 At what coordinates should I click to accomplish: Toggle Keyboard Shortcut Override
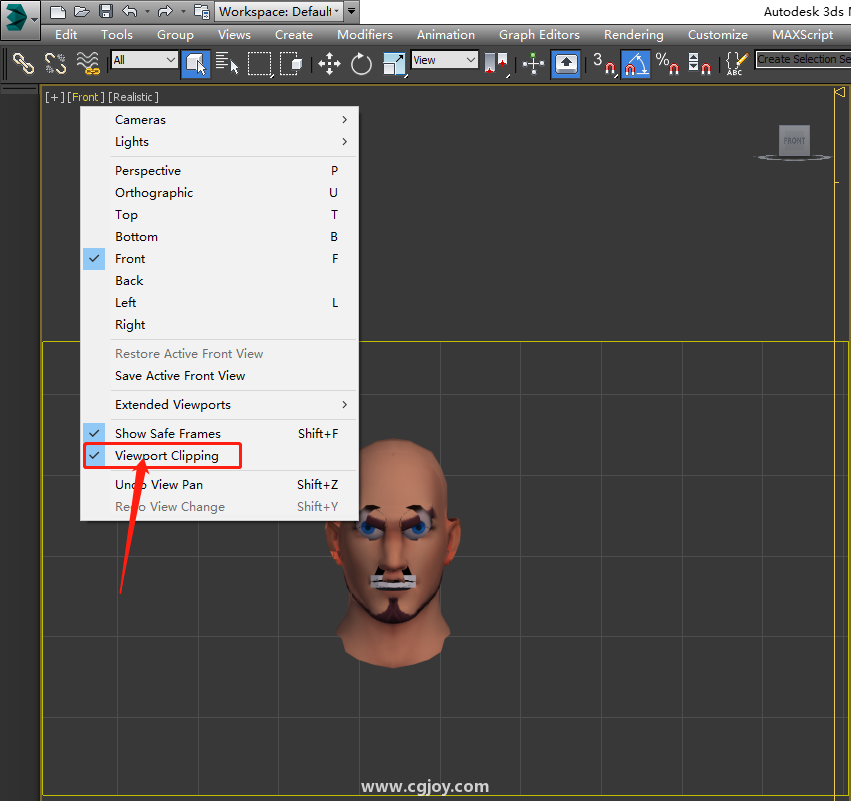[x=566, y=63]
